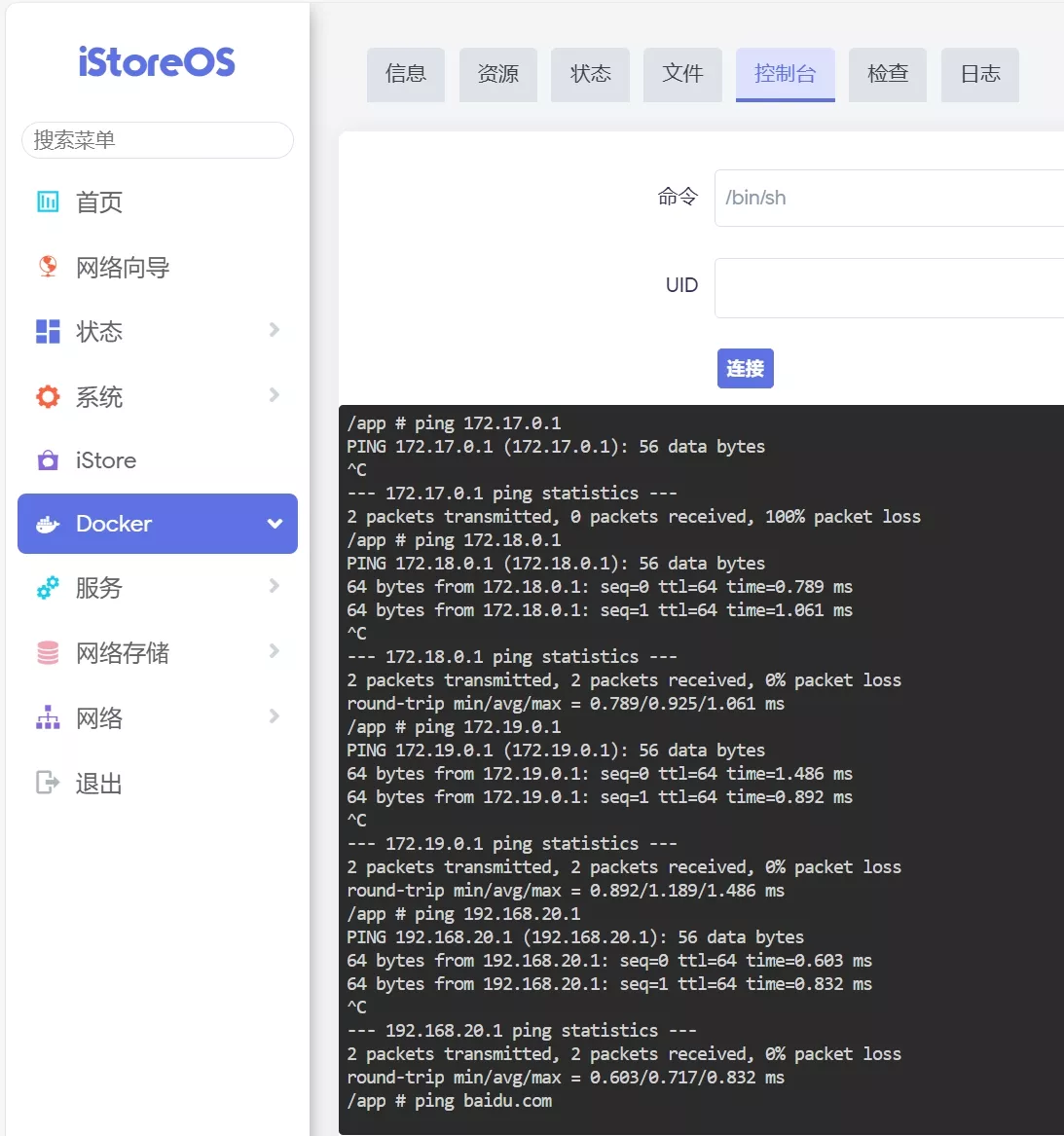Focus the 搜索菜单 search field
This screenshot has height=1136, width=1064.
click(x=157, y=140)
